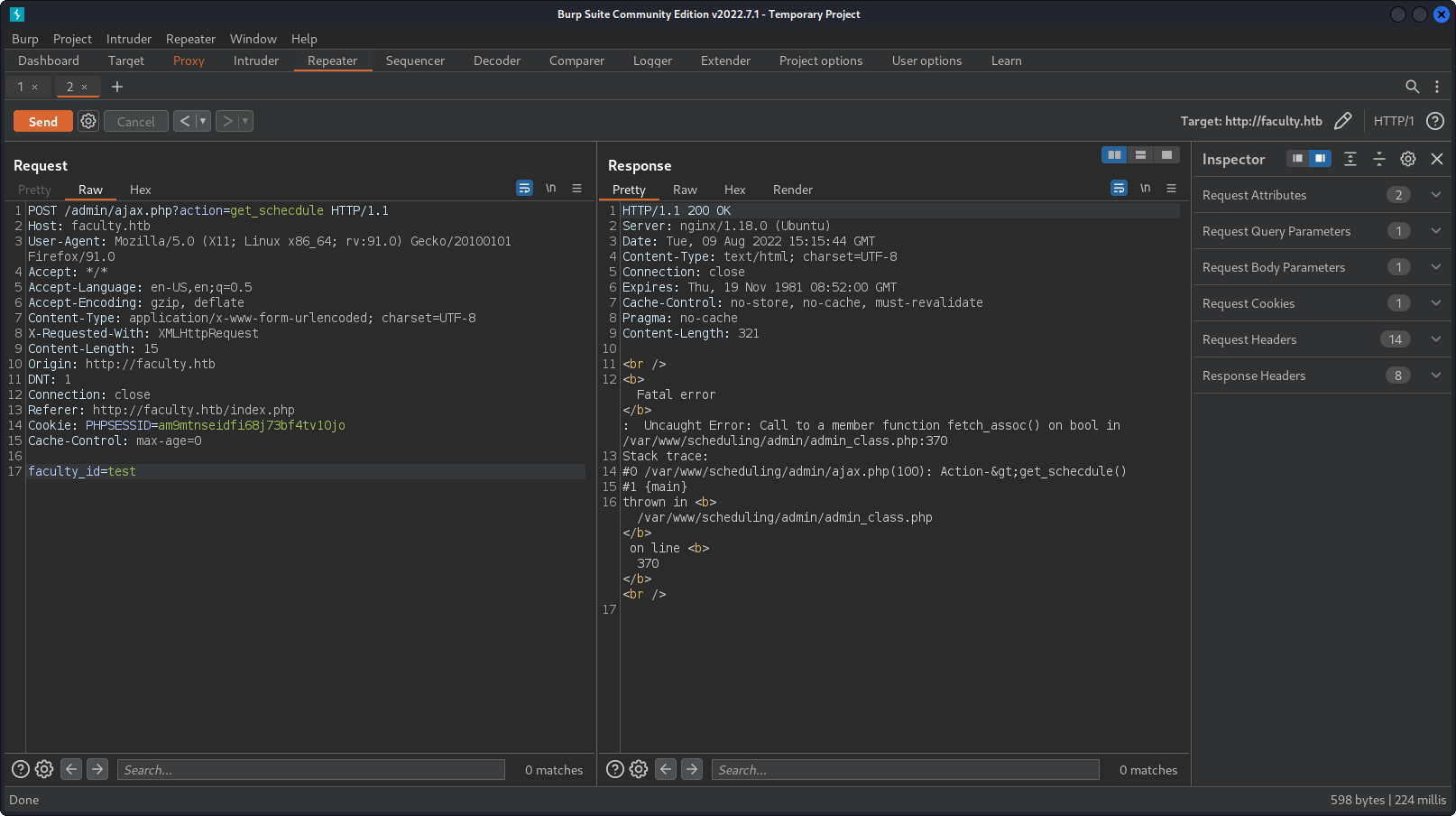Close Repeater tab 2
The width and height of the screenshot is (1456, 816).
[x=85, y=88]
